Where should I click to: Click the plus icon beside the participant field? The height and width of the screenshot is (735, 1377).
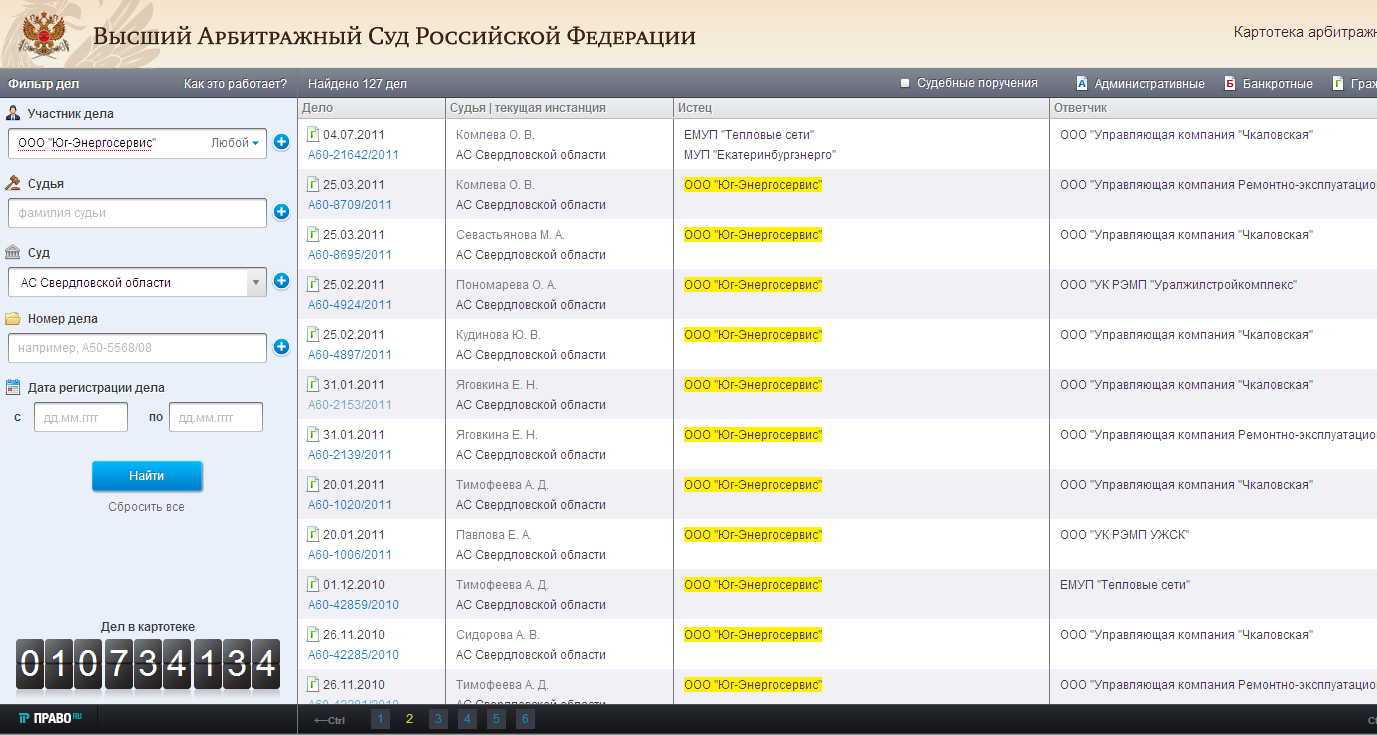(x=281, y=143)
